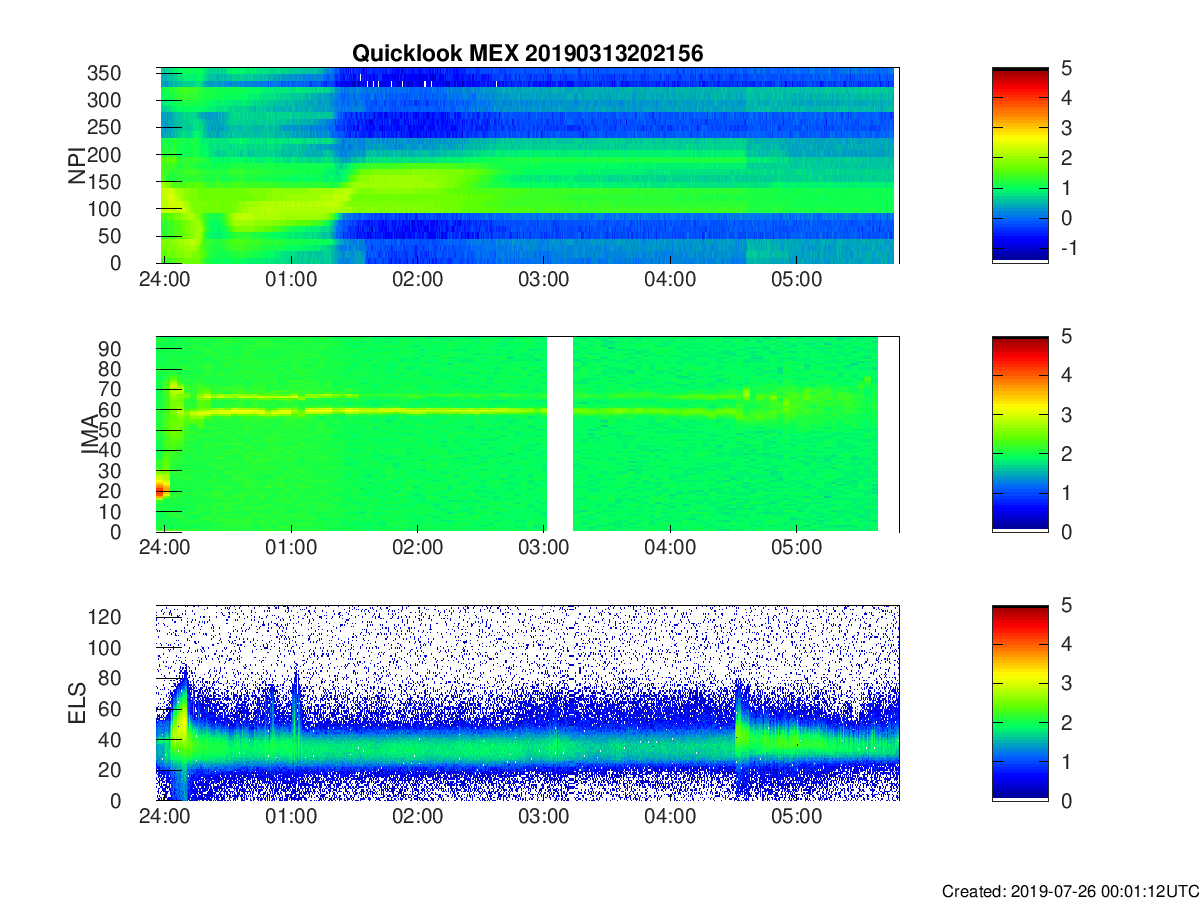Click the 03:00 time label under NPI
This screenshot has height=900, width=1200.
(544, 280)
